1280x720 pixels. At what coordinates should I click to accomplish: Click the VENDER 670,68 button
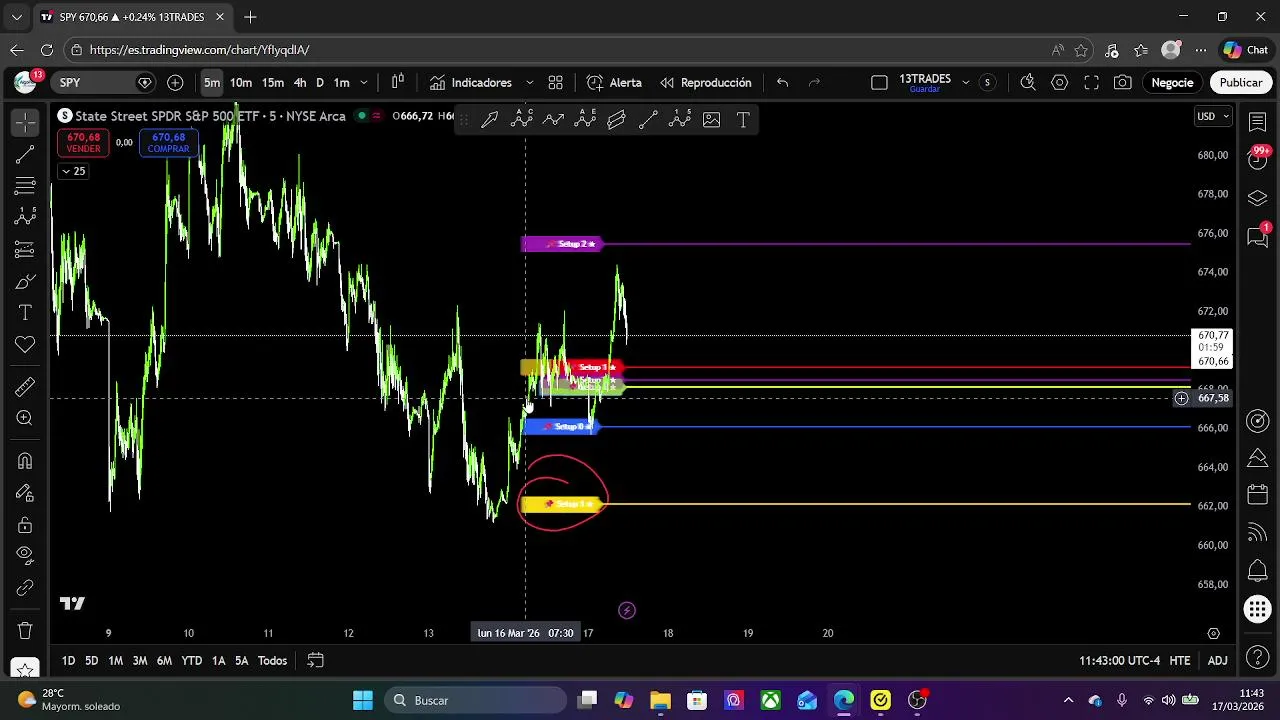pos(84,143)
